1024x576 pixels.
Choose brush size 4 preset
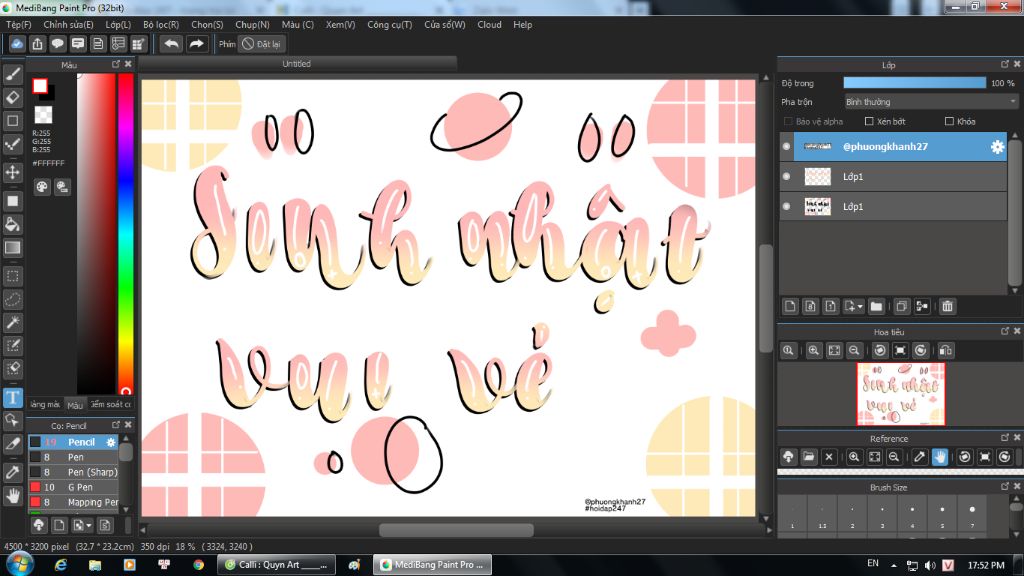912,516
